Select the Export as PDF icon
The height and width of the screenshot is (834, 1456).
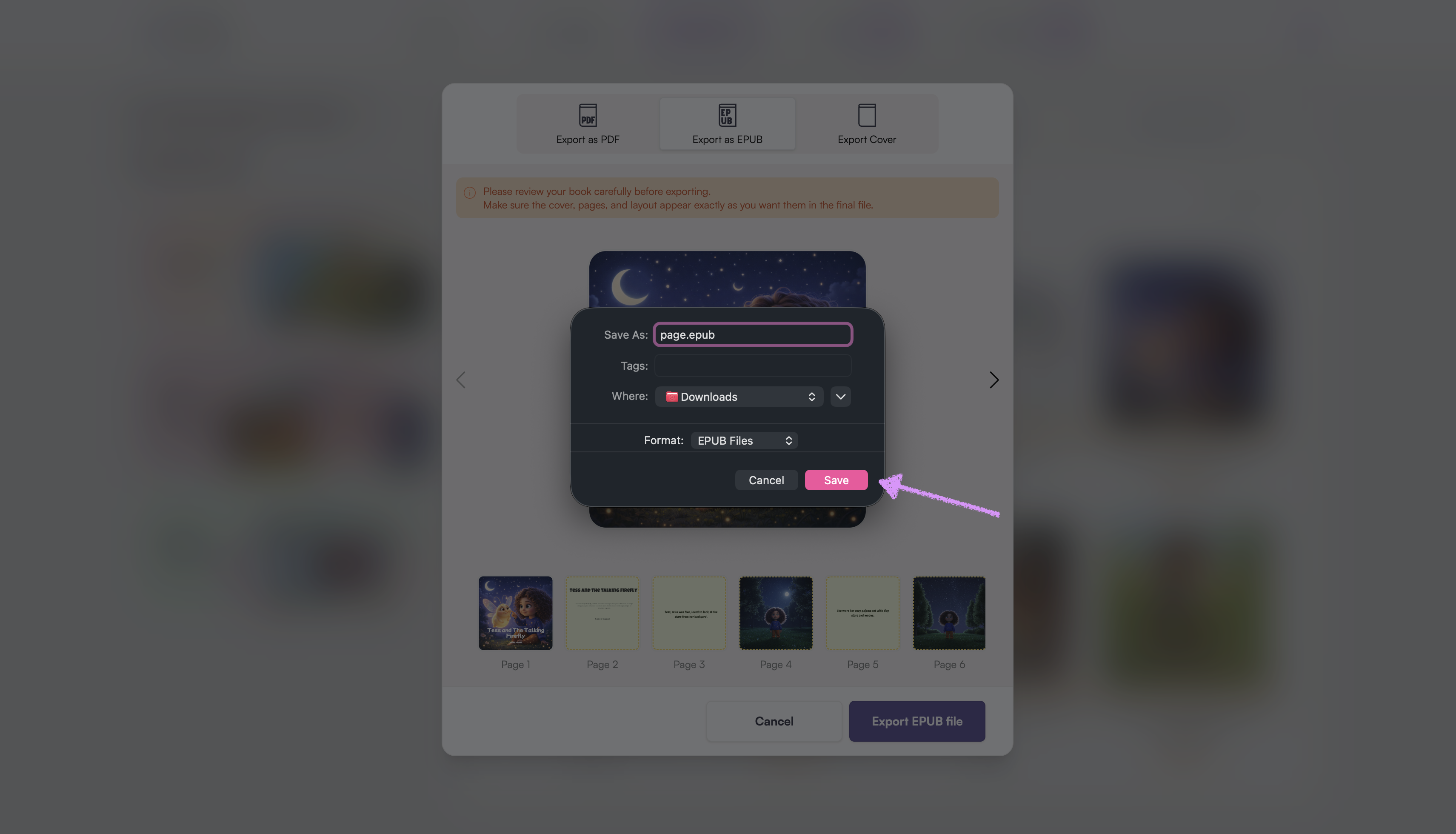588,115
